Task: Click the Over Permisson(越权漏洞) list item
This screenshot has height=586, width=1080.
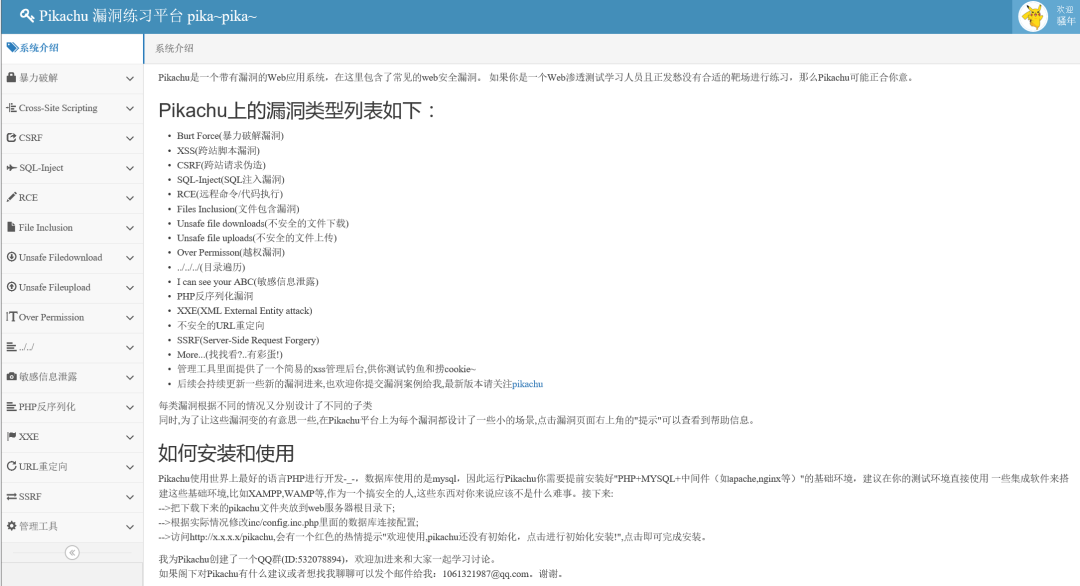Action: click(231, 252)
